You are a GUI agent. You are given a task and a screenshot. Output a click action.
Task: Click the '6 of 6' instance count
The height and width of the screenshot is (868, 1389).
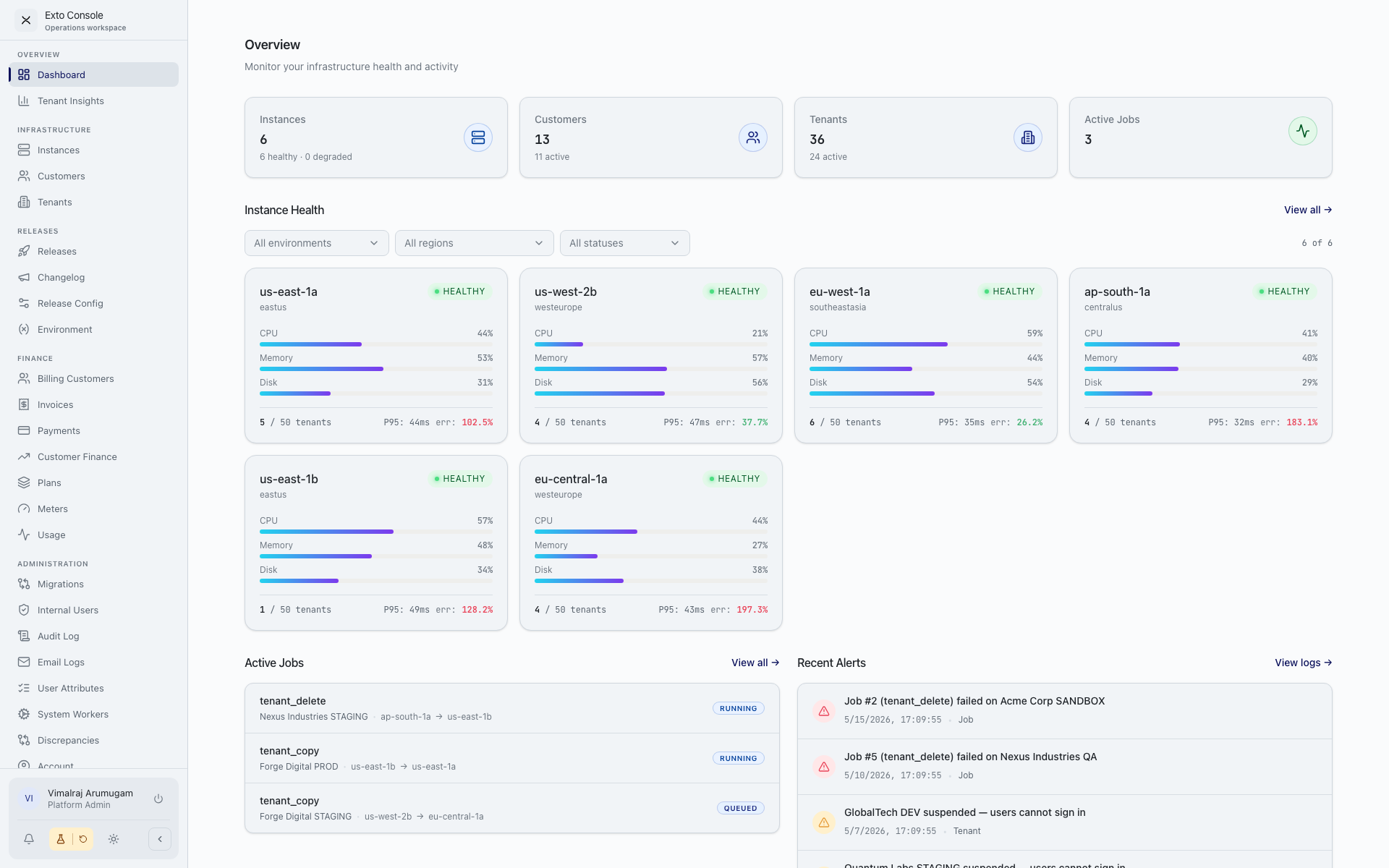point(1317,243)
